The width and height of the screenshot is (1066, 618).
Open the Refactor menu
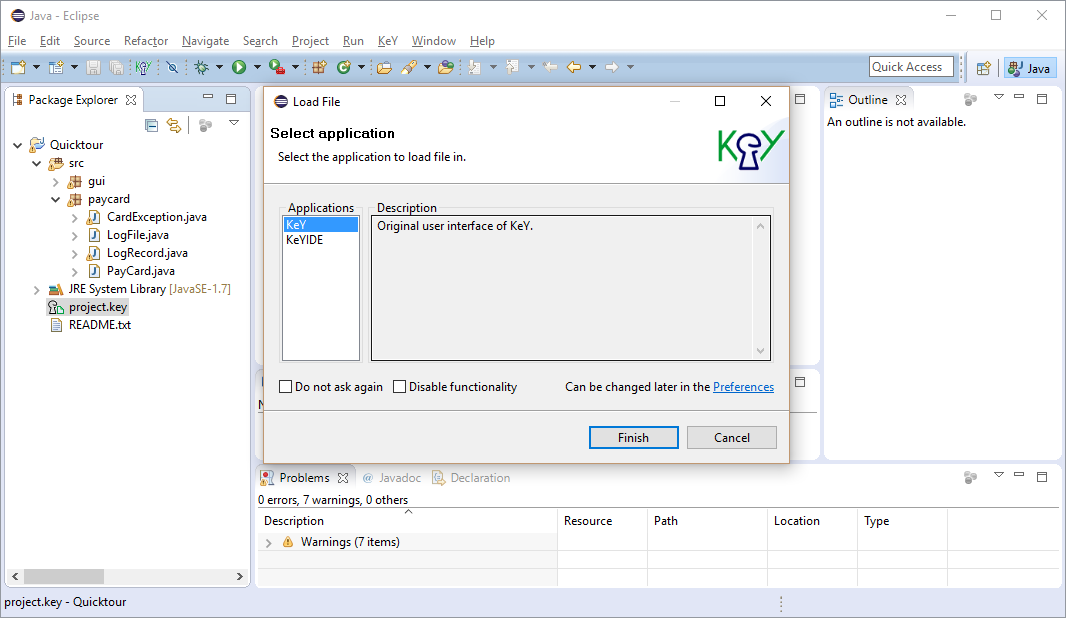coord(145,41)
